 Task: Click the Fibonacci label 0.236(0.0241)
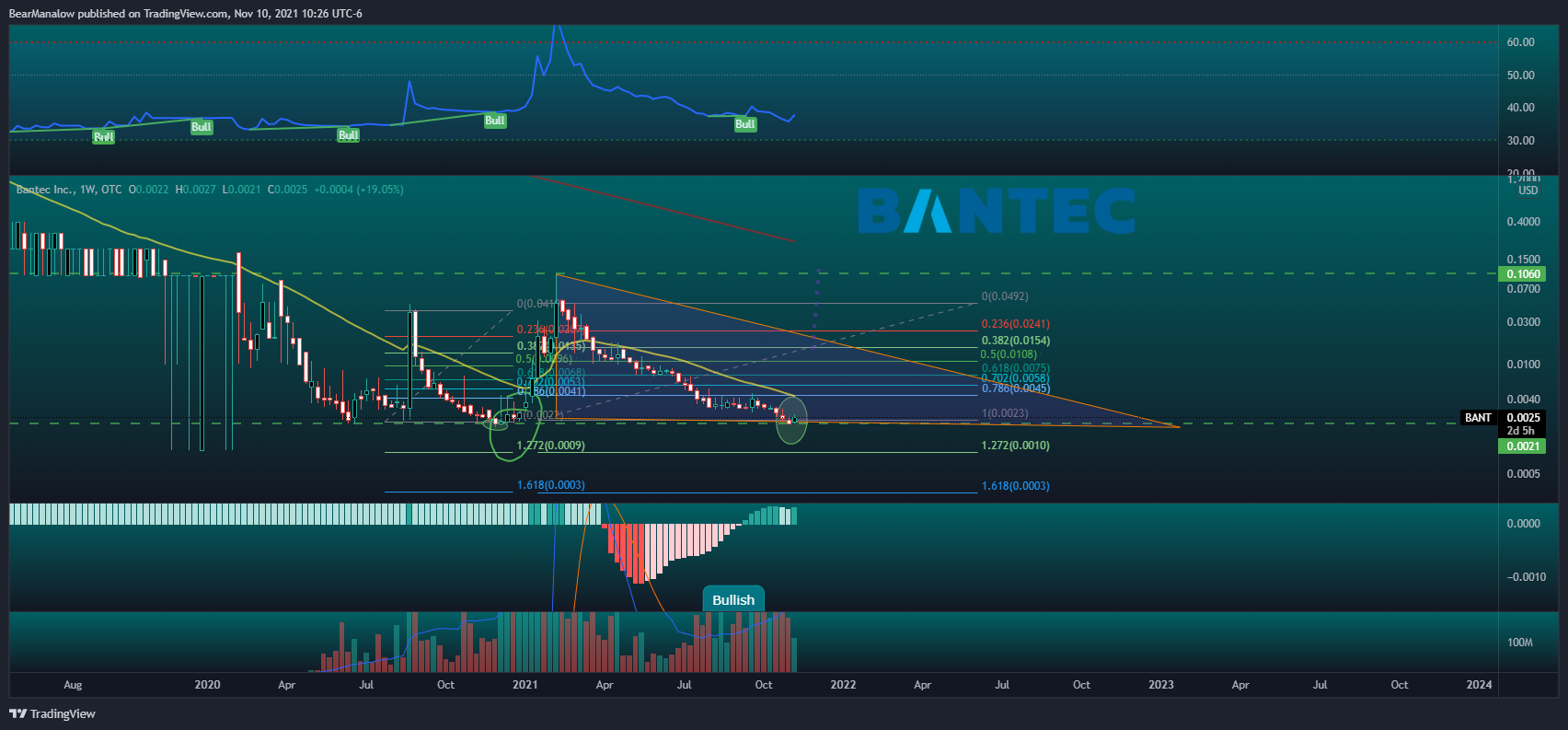pyautogui.click(x=1015, y=324)
